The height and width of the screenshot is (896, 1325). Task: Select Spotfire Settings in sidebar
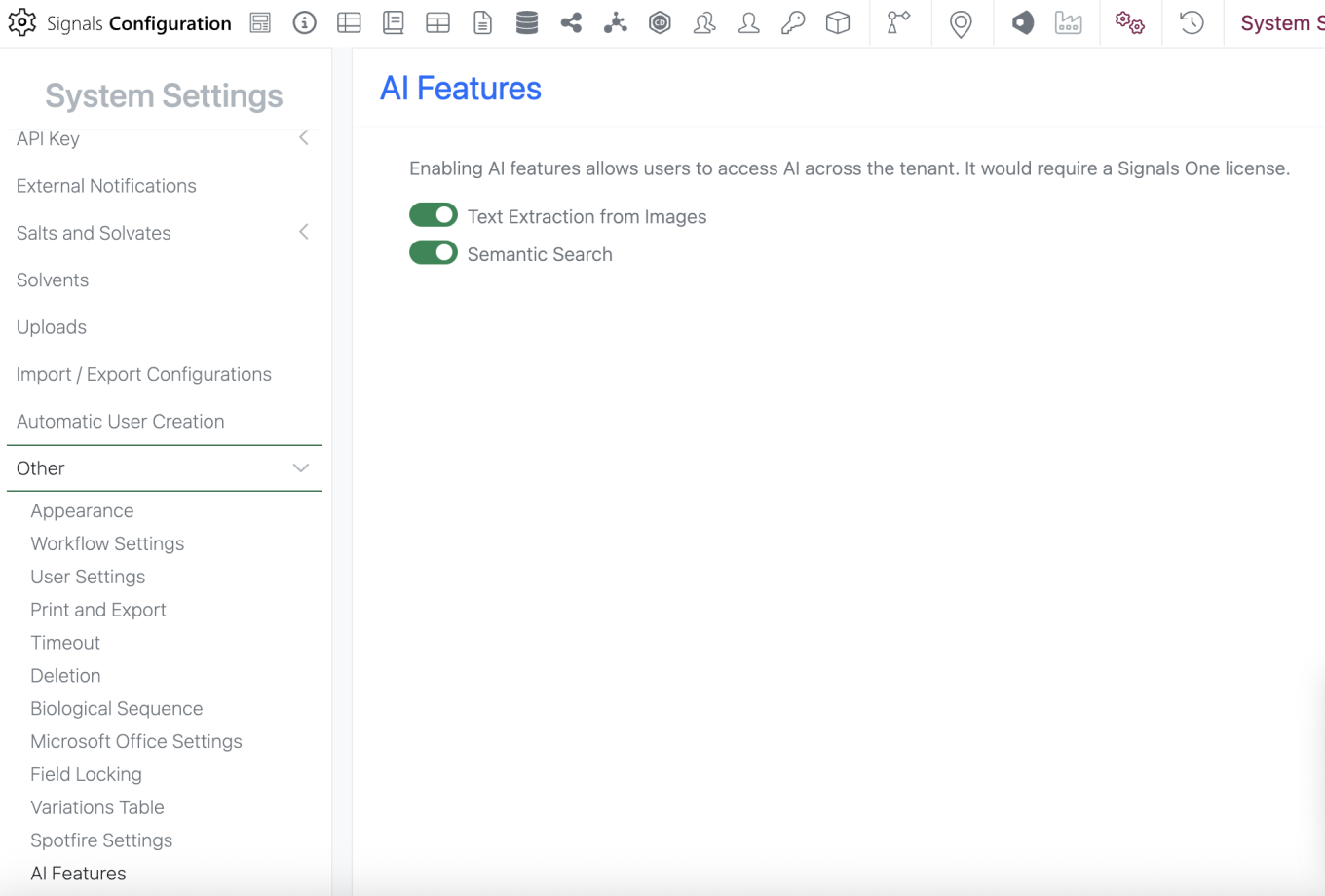tap(101, 840)
